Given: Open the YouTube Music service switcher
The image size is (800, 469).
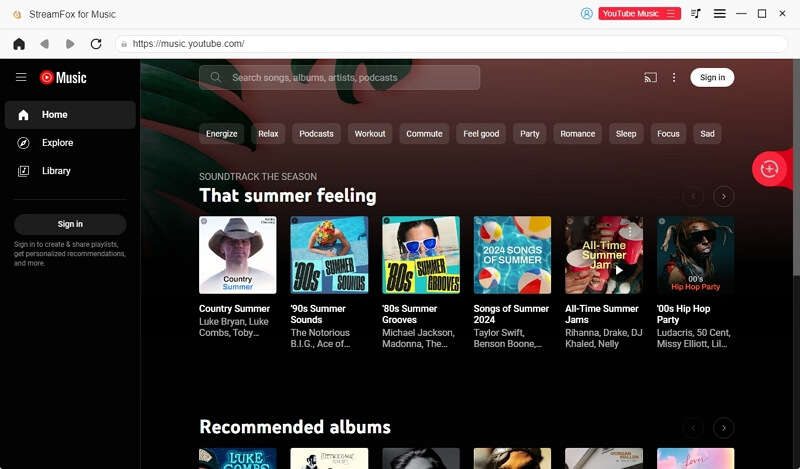Looking at the screenshot, I should (x=639, y=14).
